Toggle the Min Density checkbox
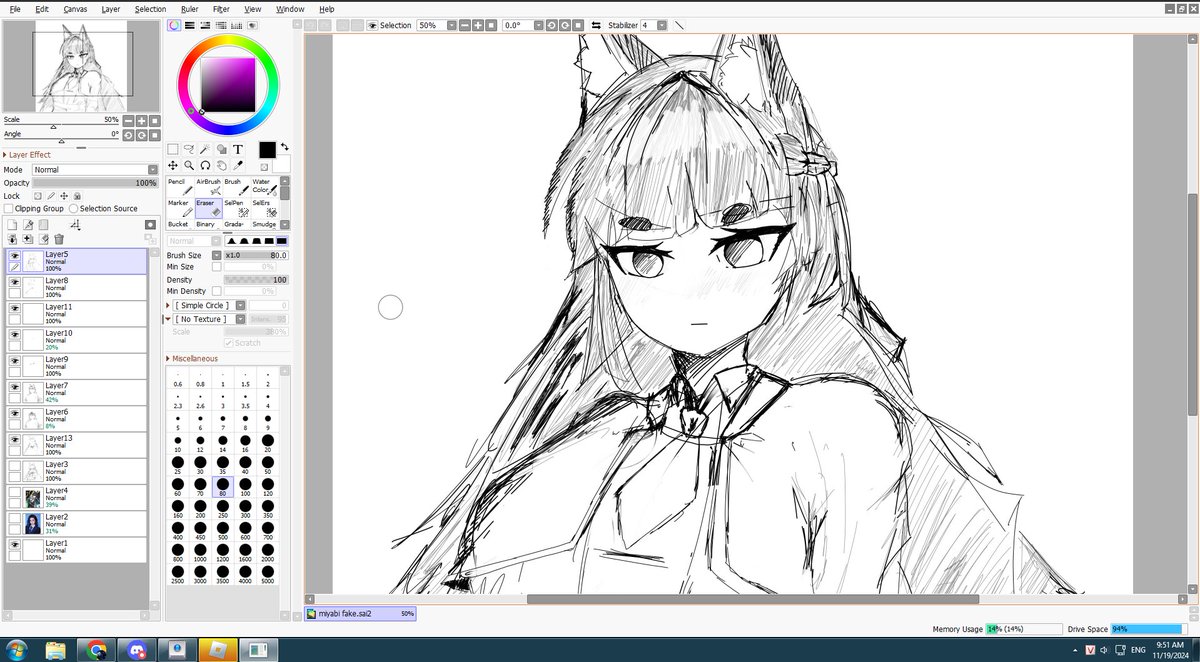The image size is (1200, 662). 217,291
